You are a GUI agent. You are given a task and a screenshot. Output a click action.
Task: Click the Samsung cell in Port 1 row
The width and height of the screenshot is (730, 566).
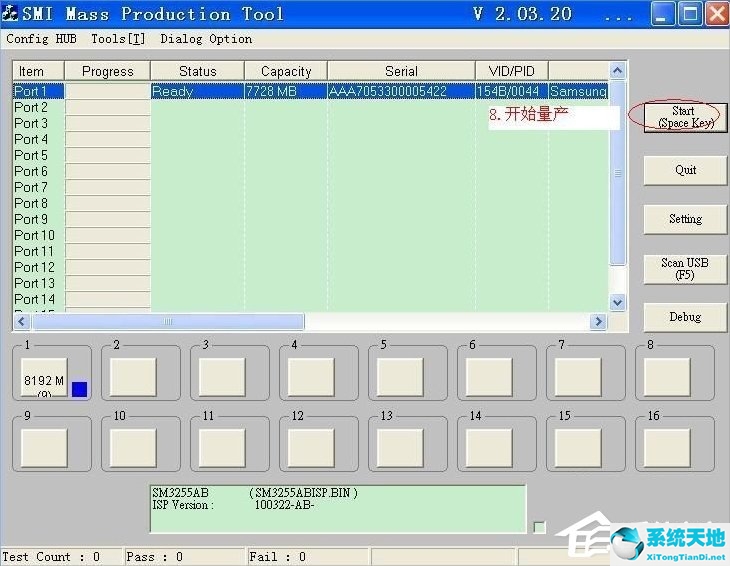[578, 91]
